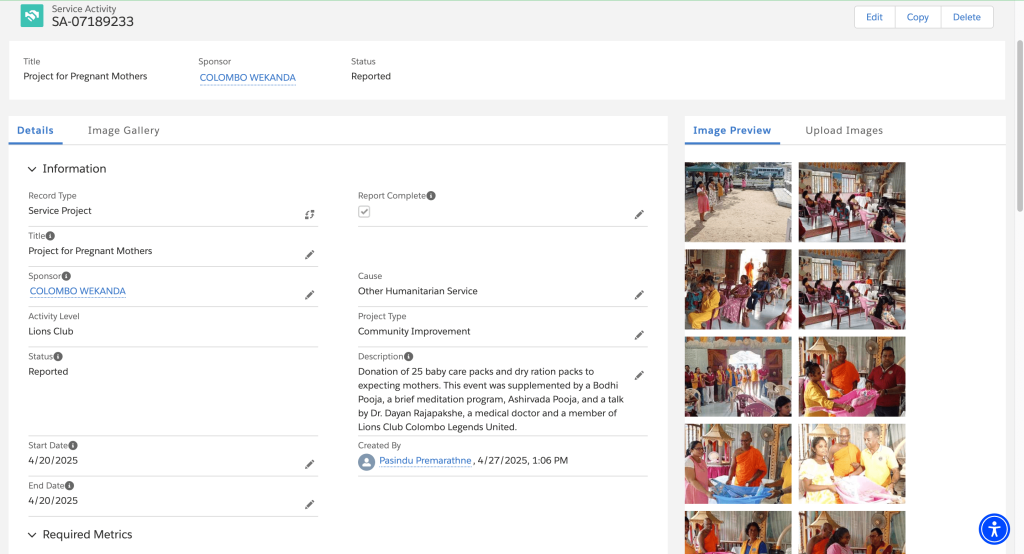This screenshot has width=1024, height=554.
Task: Open info tooltip next to Description label
Action: (x=408, y=357)
